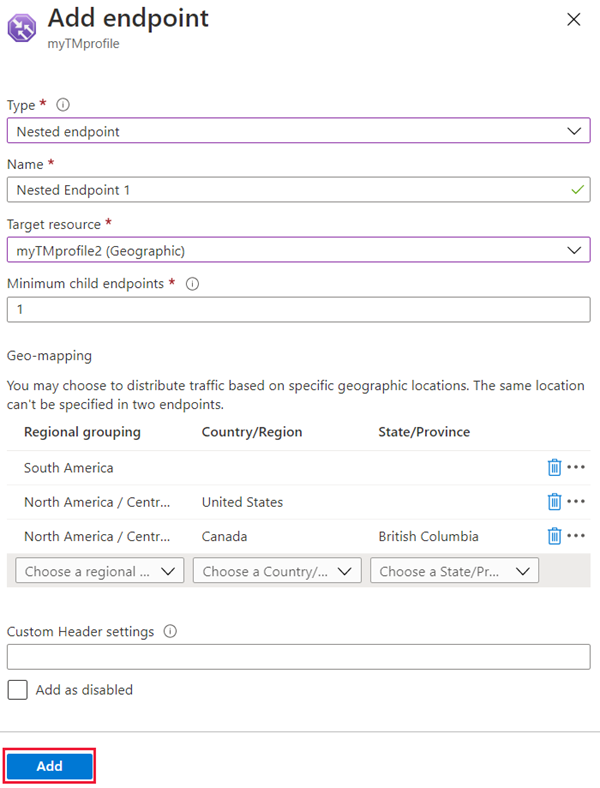
Task: Expand the Target resource dropdown
Action: [x=298, y=250]
